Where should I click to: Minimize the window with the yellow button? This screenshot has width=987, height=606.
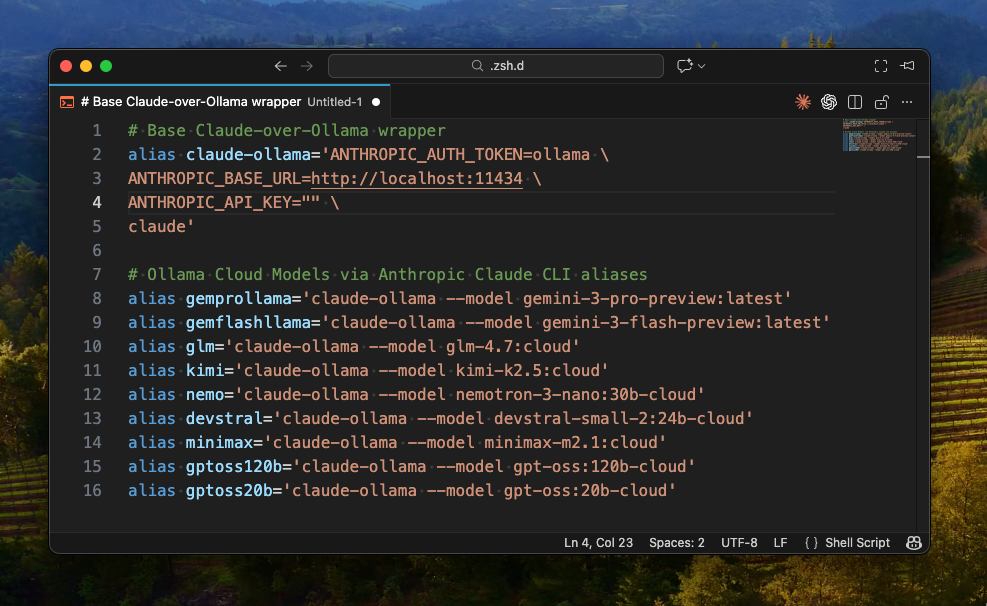86,66
